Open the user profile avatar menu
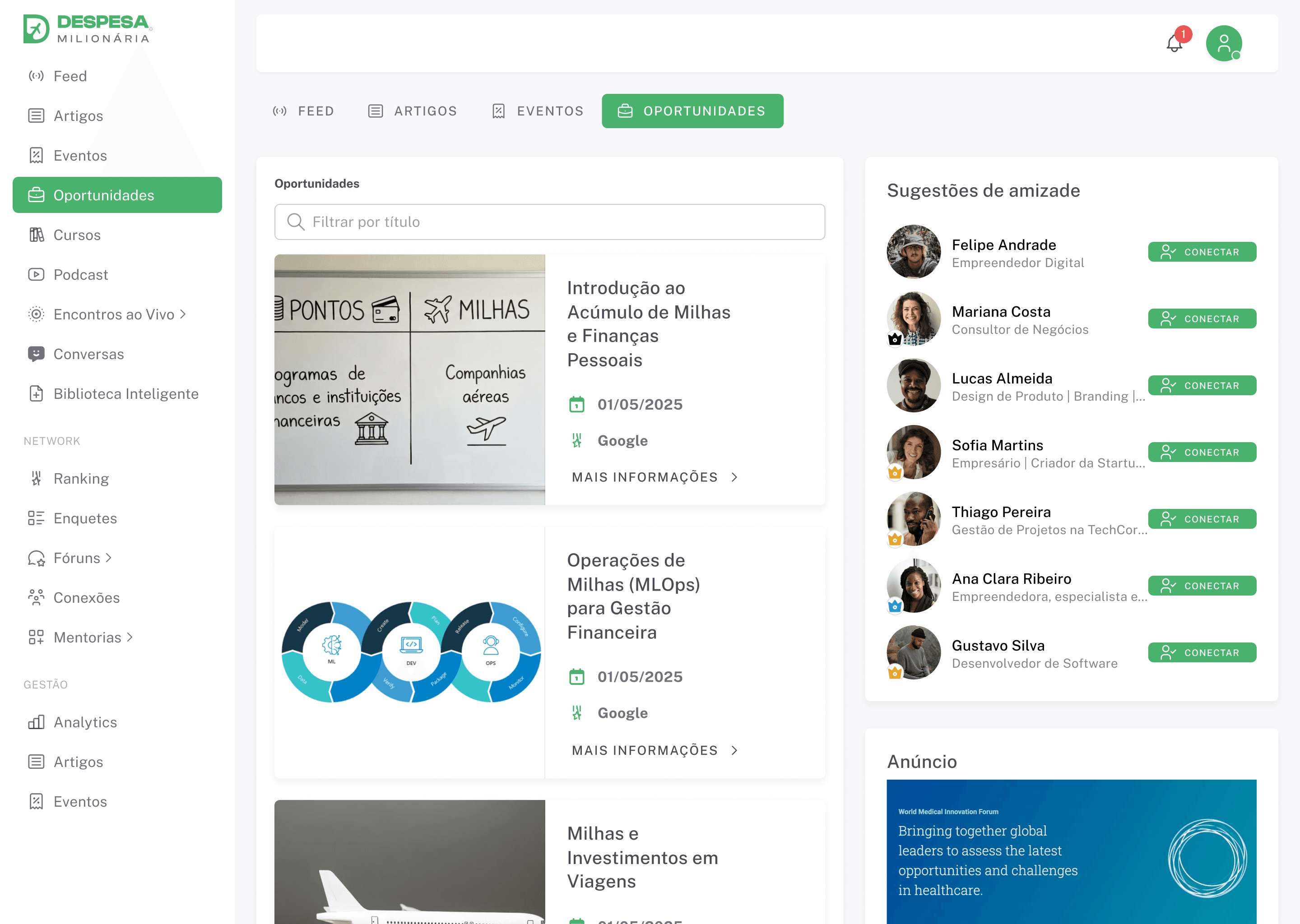The width and height of the screenshot is (1300, 924). tap(1223, 43)
